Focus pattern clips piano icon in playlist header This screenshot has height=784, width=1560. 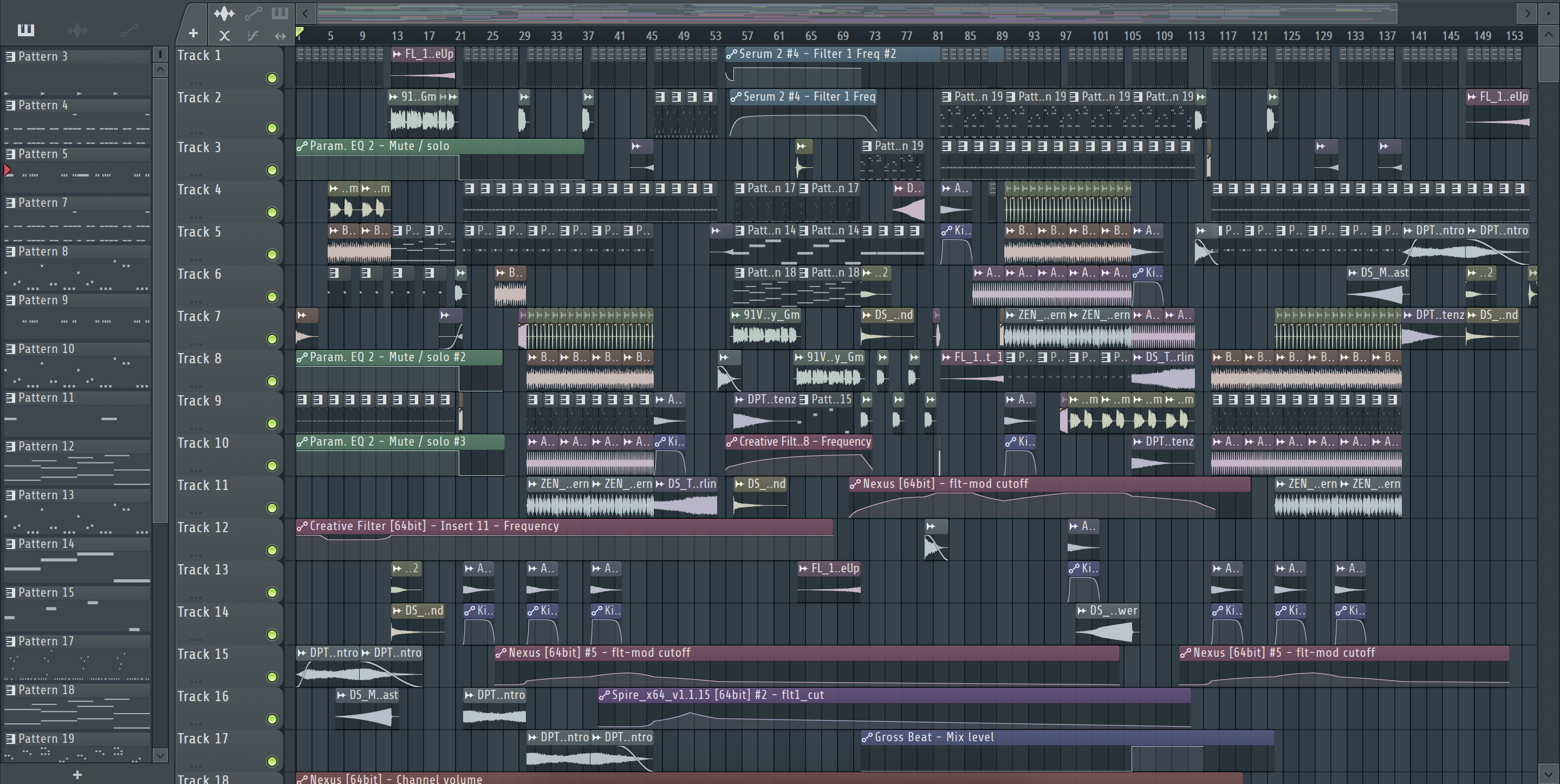click(280, 12)
